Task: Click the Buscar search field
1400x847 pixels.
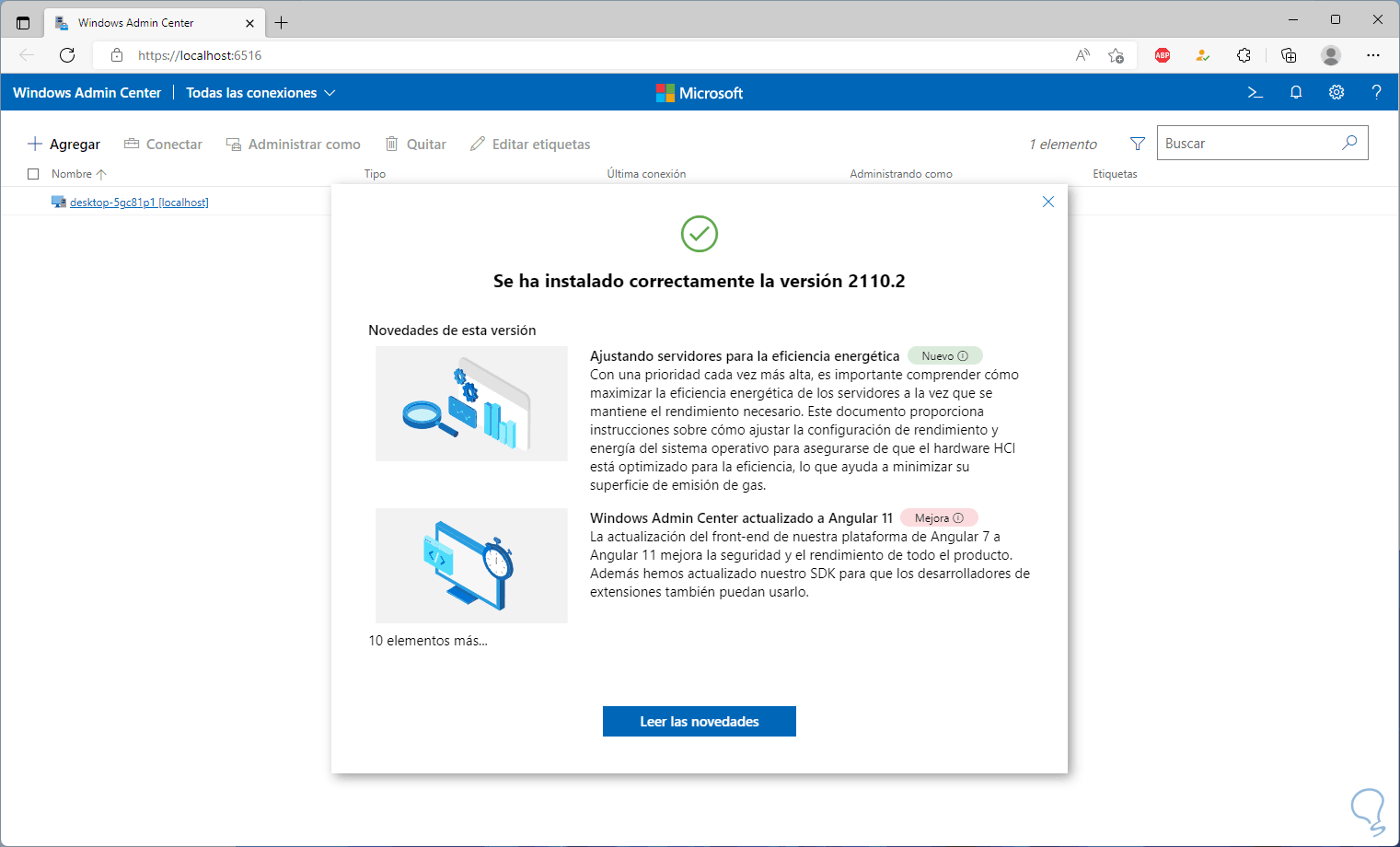Action: [1262, 143]
